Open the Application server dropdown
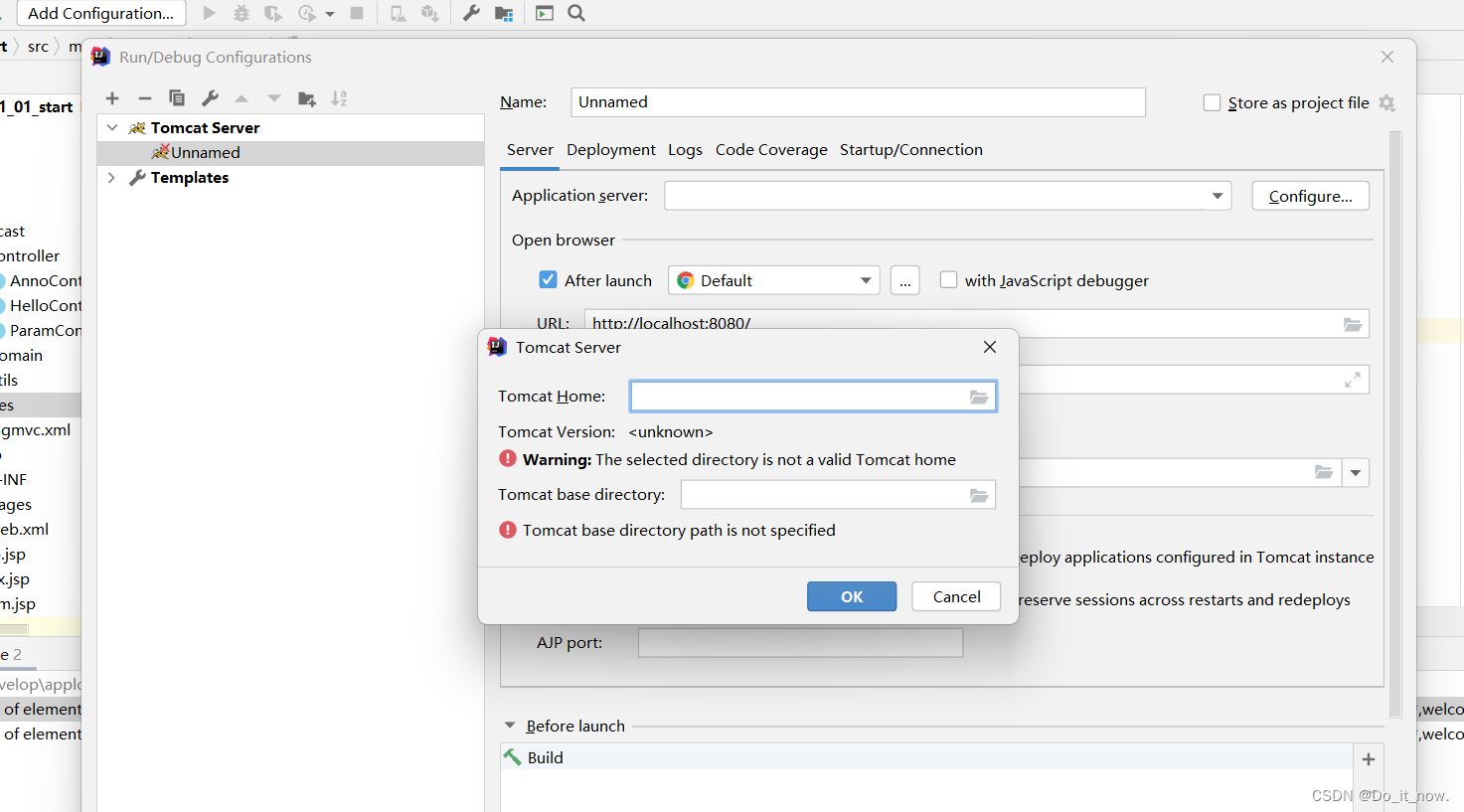 coord(947,196)
